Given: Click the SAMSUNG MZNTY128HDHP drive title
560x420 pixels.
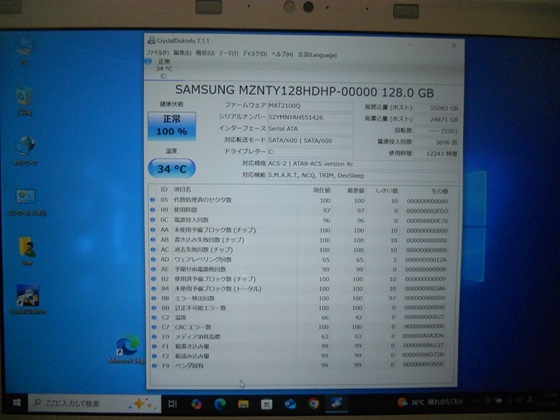Looking at the screenshot, I should click(x=304, y=92).
